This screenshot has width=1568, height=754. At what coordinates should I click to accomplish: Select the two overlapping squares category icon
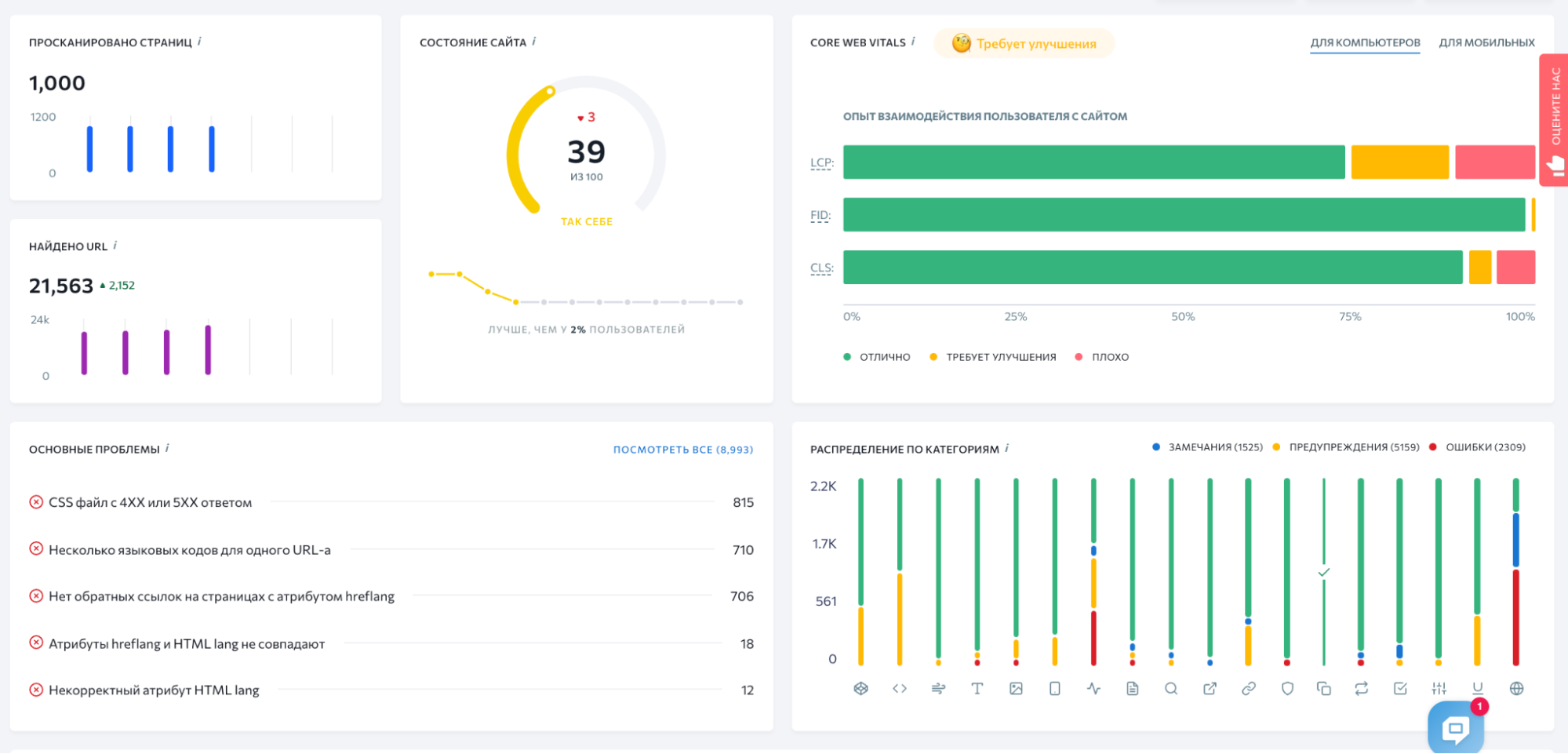tap(1324, 689)
